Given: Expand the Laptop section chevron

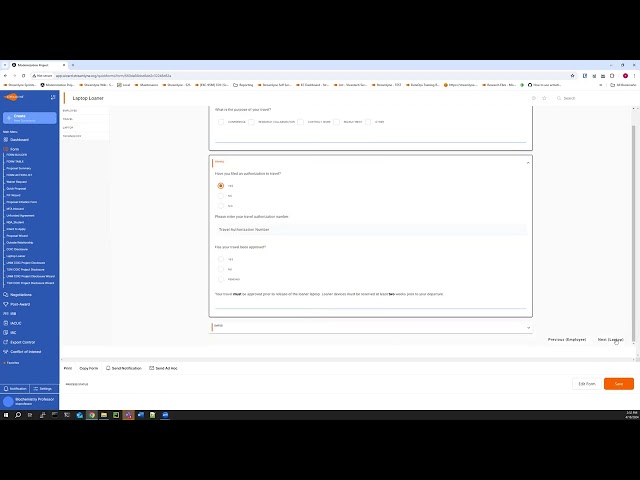Looking at the screenshot, I should tap(528, 327).
